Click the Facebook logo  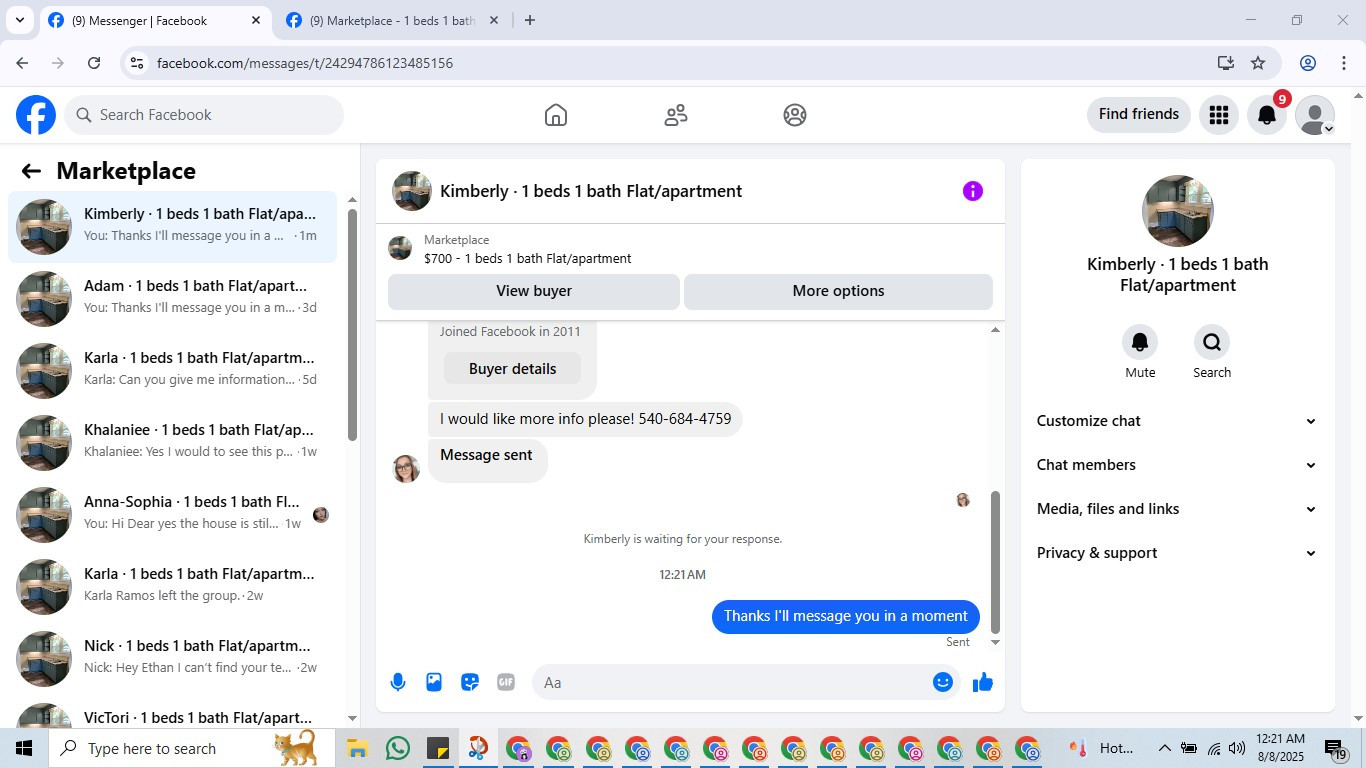(x=36, y=115)
